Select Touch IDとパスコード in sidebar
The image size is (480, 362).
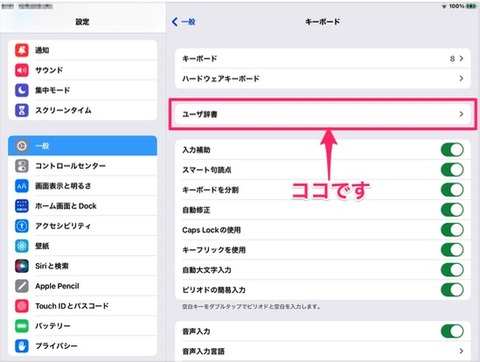tap(82, 306)
